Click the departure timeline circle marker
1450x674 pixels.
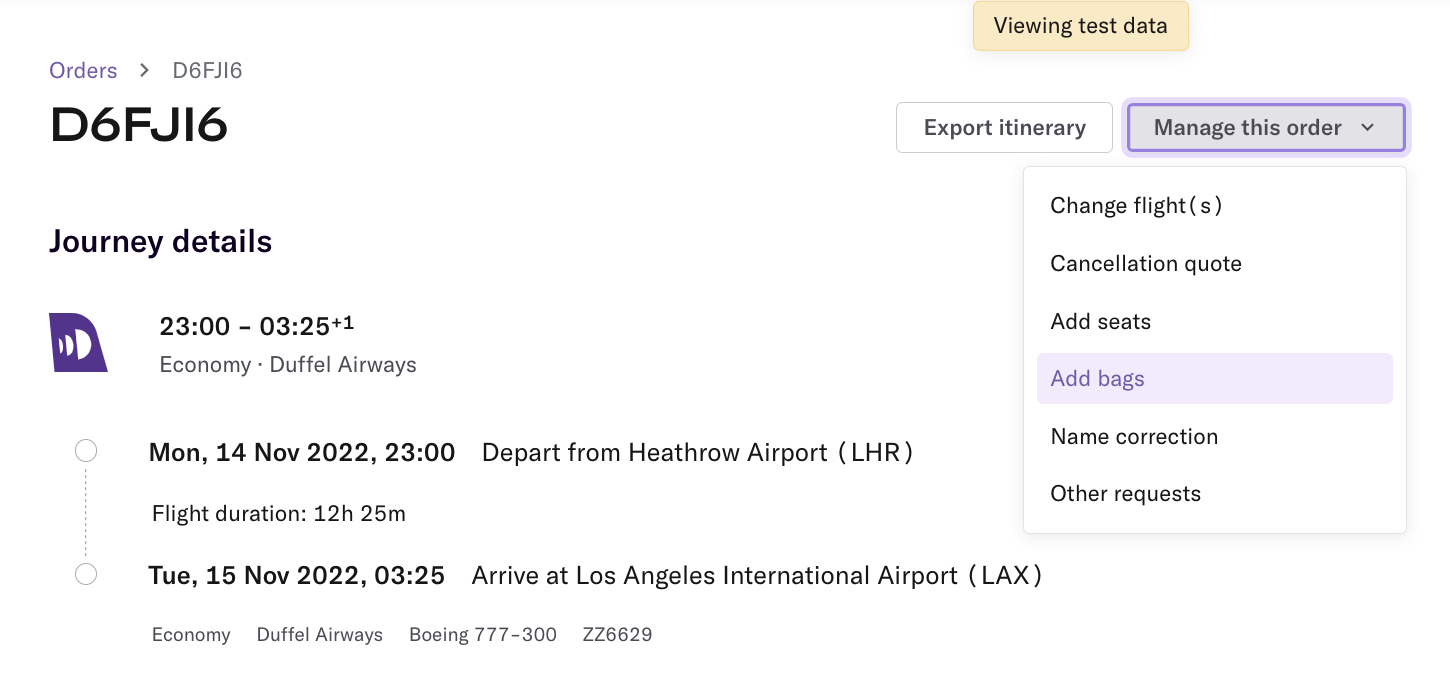click(x=86, y=451)
